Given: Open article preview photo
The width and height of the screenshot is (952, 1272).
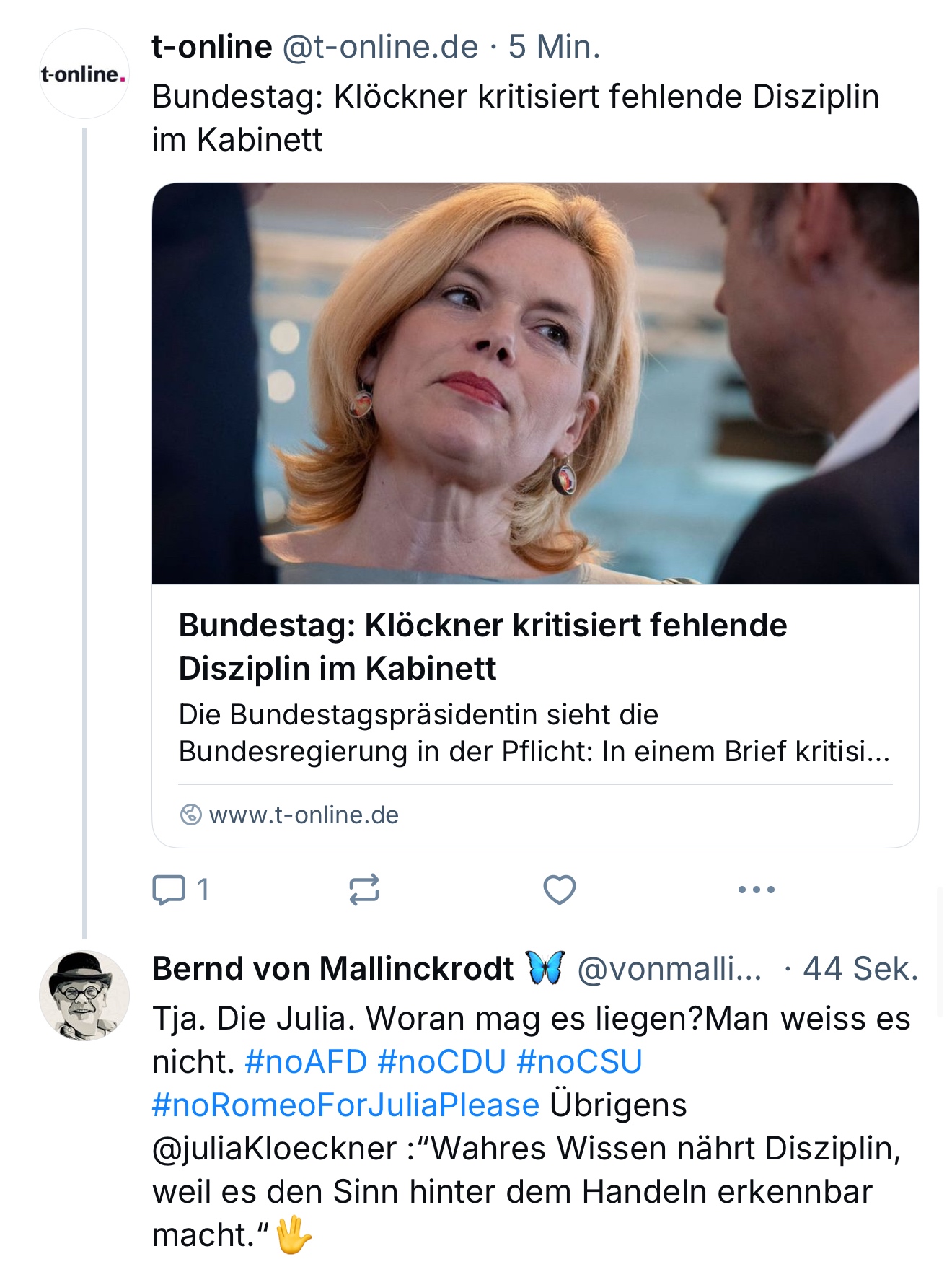Looking at the screenshot, I should pyautogui.click(x=535, y=383).
